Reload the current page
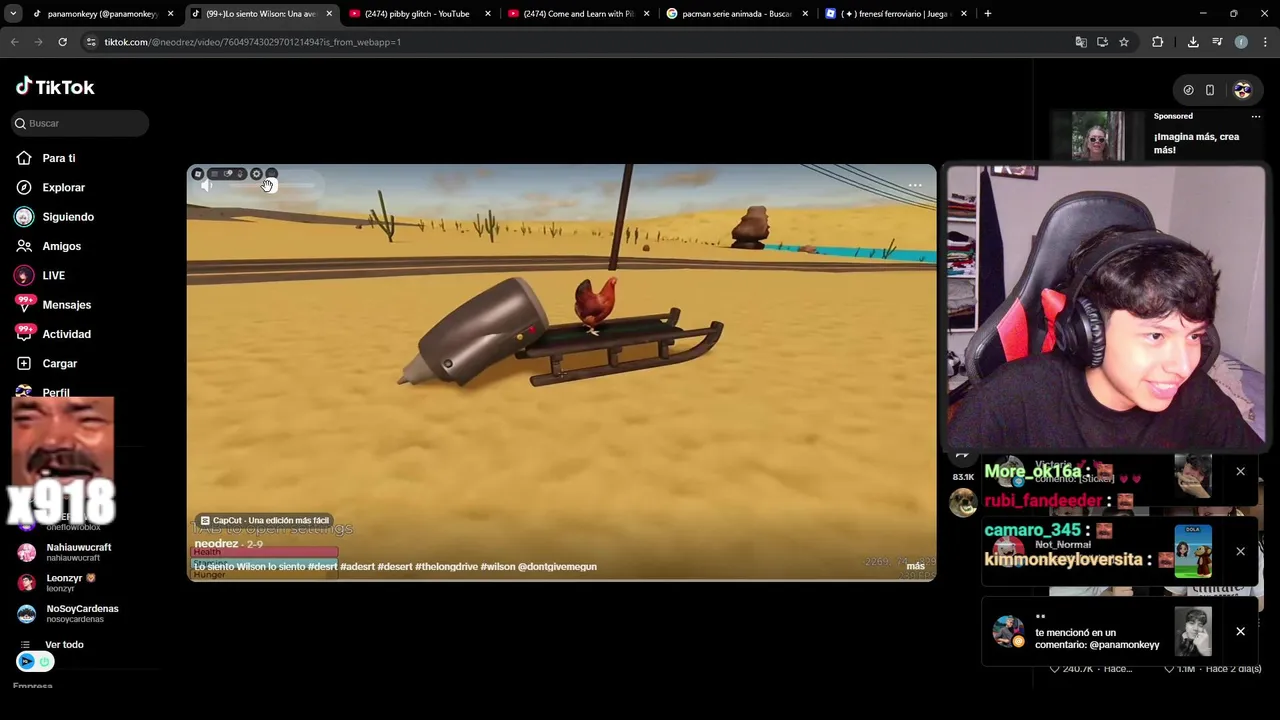 tap(62, 42)
